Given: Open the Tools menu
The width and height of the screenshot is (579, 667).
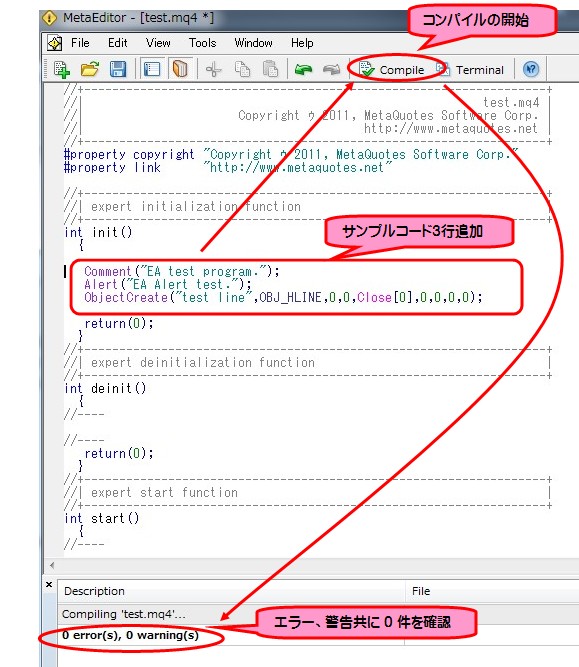Looking at the screenshot, I should [203, 43].
